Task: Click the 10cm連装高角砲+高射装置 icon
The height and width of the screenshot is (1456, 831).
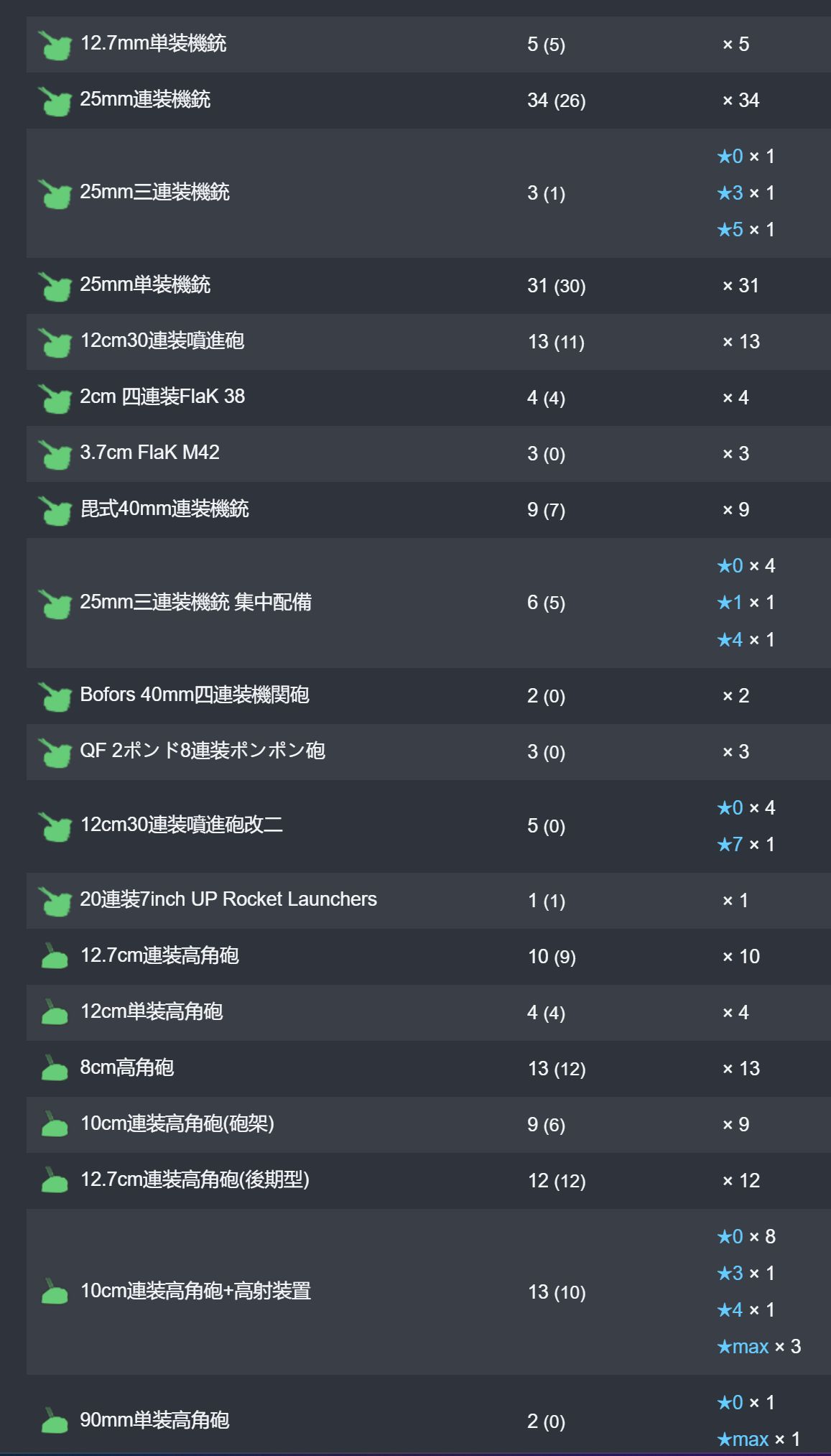Action: 55,1292
